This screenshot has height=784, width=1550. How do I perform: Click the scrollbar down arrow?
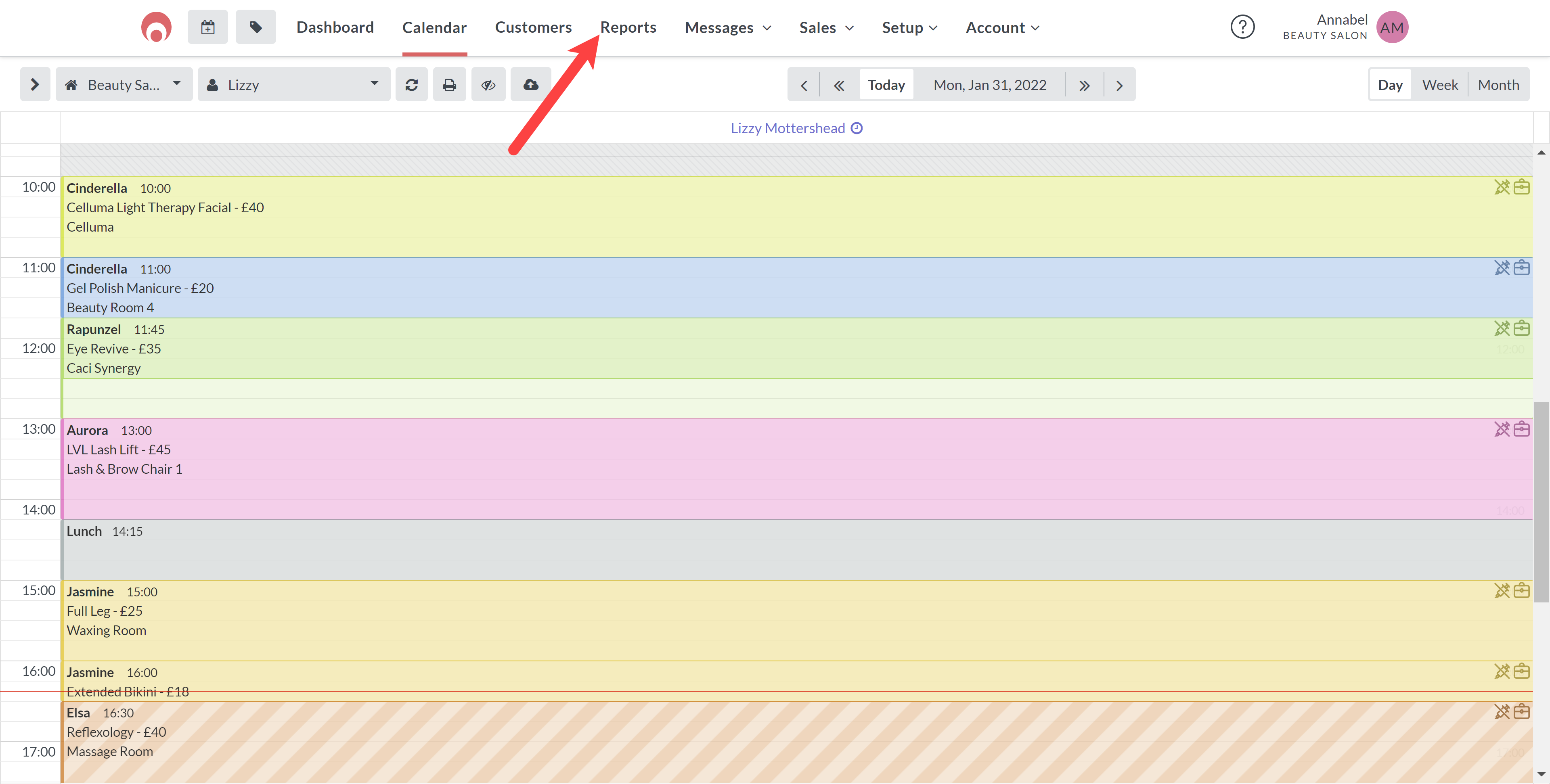click(1541, 774)
